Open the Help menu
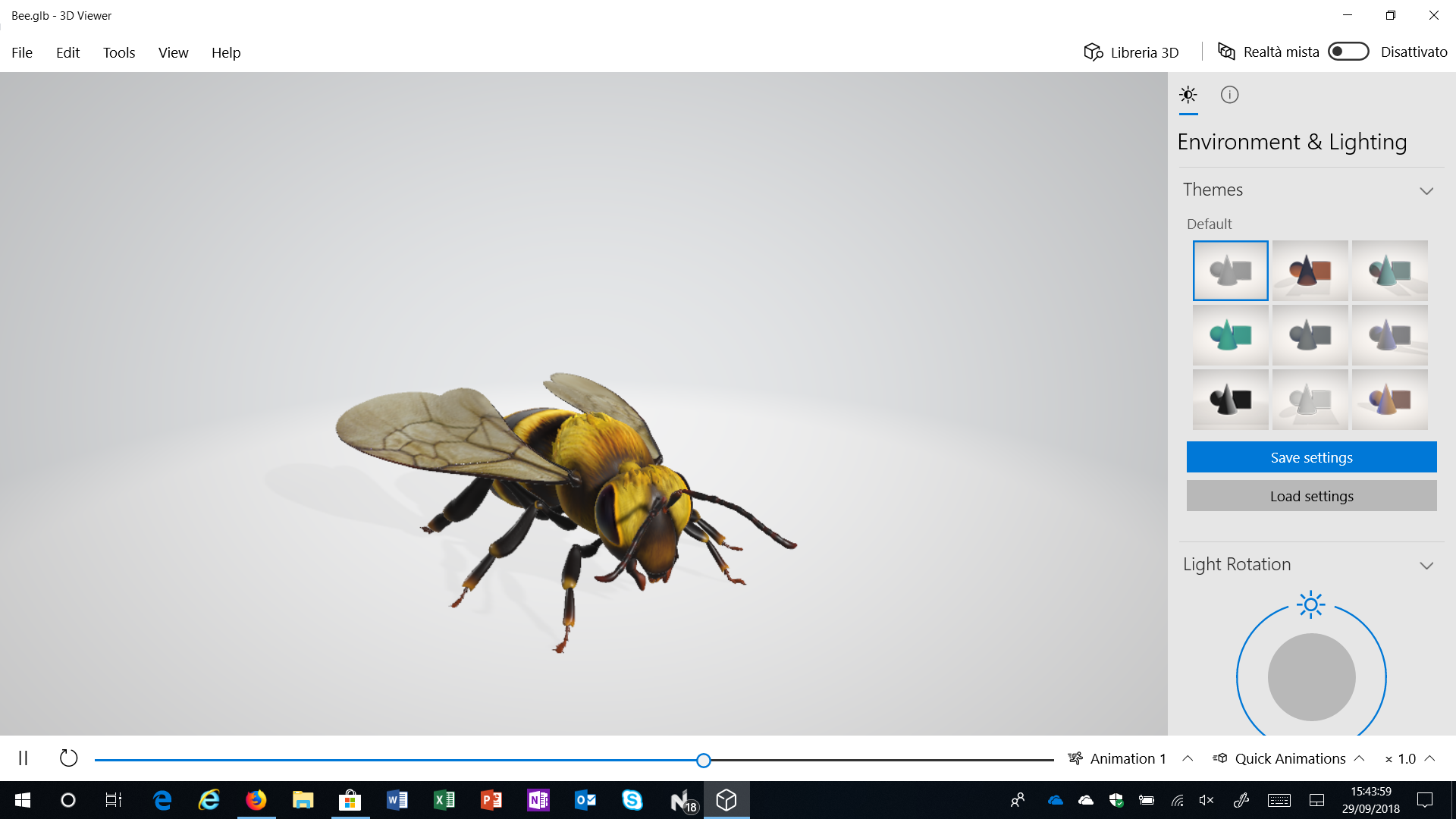 (226, 52)
